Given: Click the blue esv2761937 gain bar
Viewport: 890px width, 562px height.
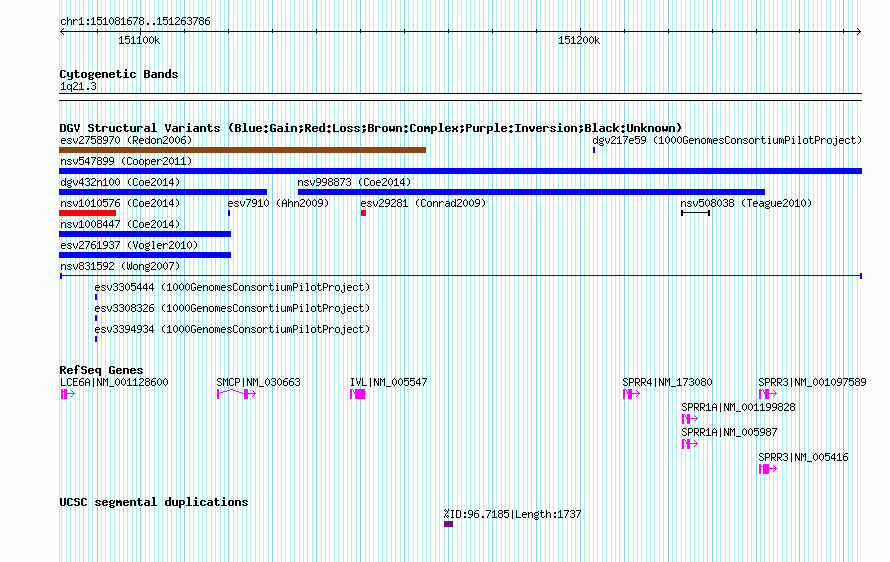Looking at the screenshot, I should pyautogui.click(x=145, y=255).
